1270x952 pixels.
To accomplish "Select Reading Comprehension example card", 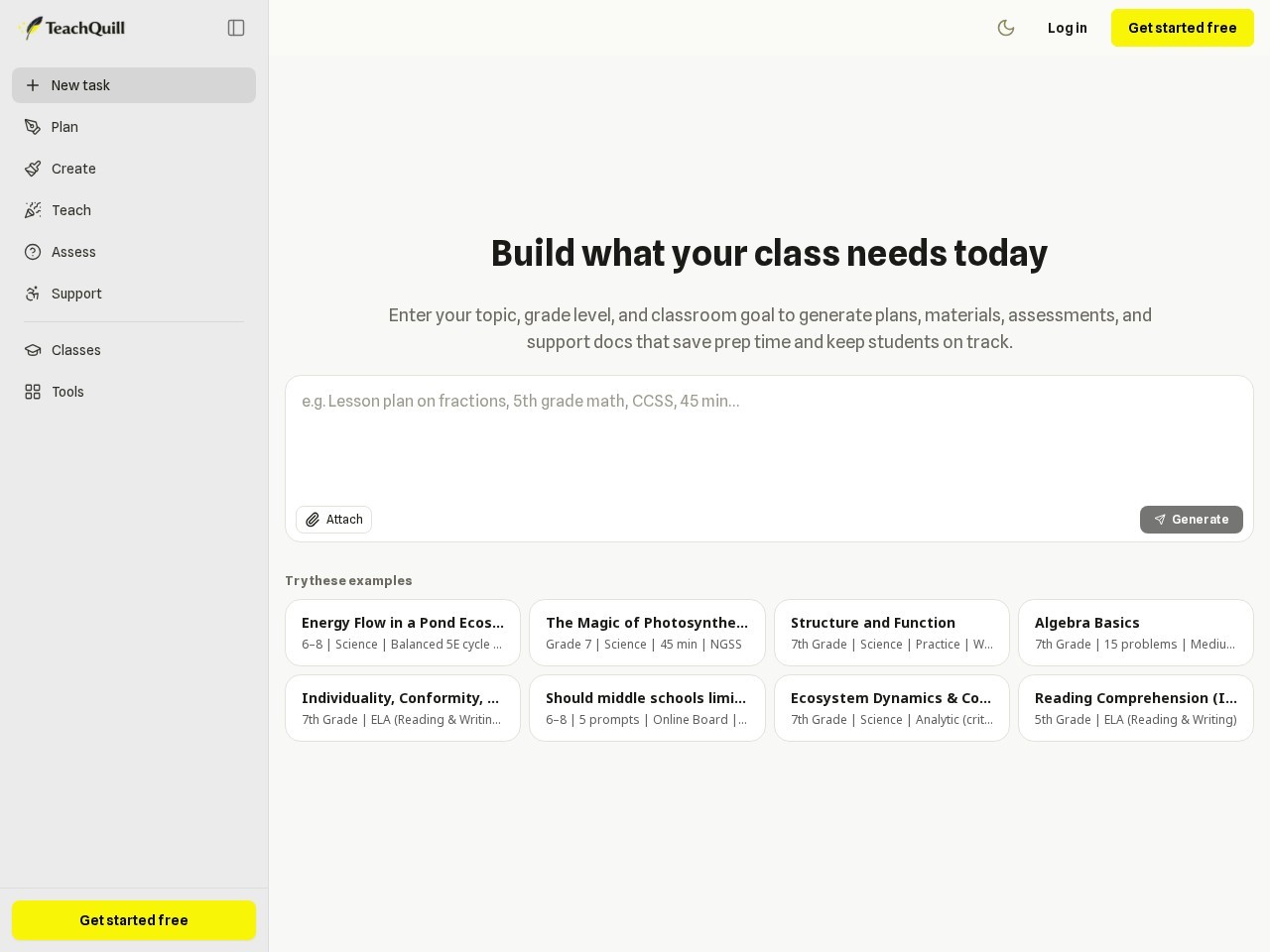I will click(x=1136, y=708).
